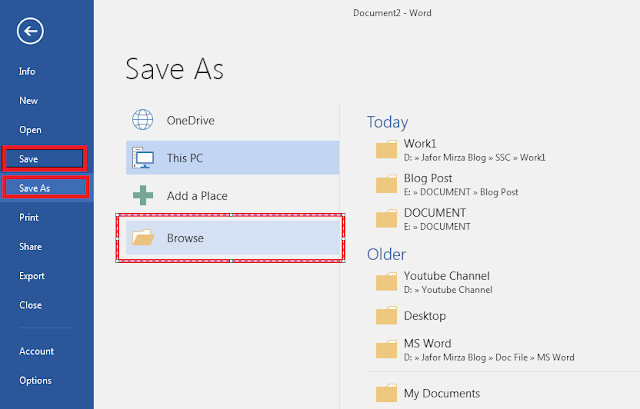
Task: Select This PC save location
Action: pos(232,158)
